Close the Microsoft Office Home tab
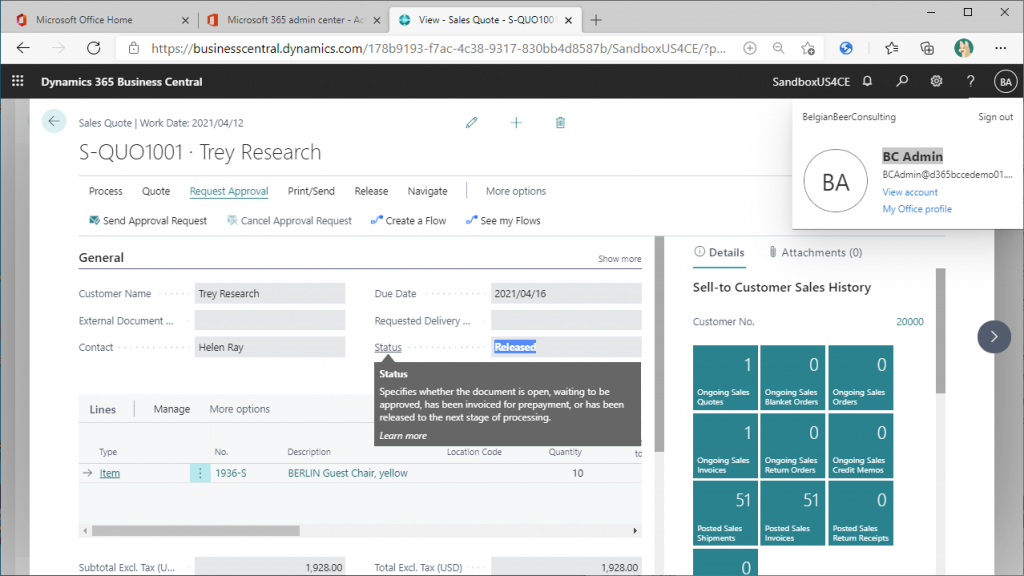 (x=185, y=20)
